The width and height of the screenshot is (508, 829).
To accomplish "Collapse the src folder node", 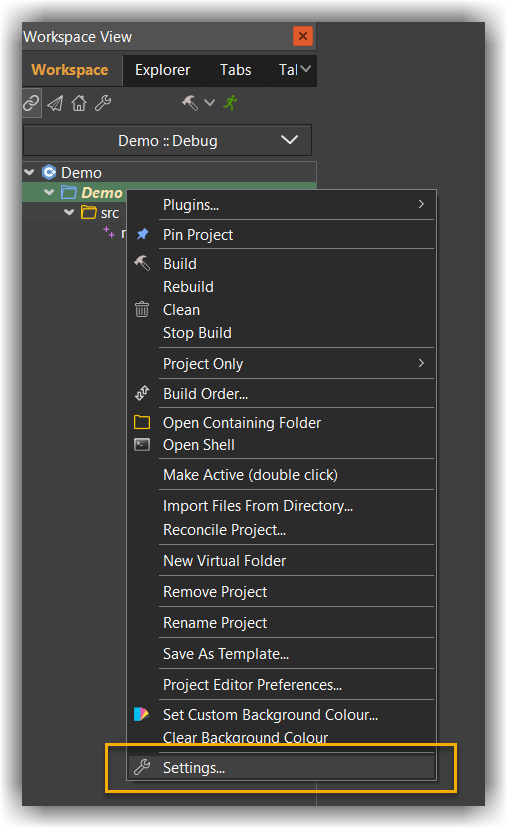I will click(x=69, y=213).
